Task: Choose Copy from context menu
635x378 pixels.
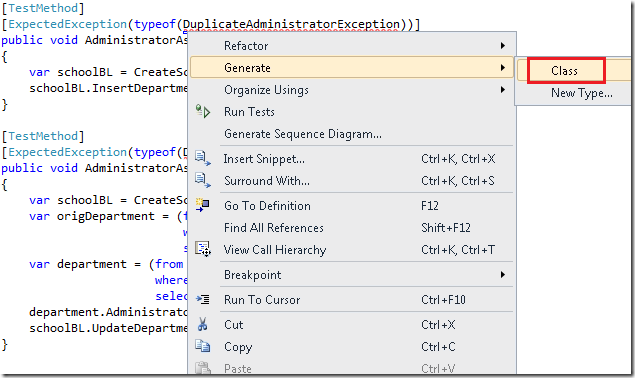Action: click(352, 346)
